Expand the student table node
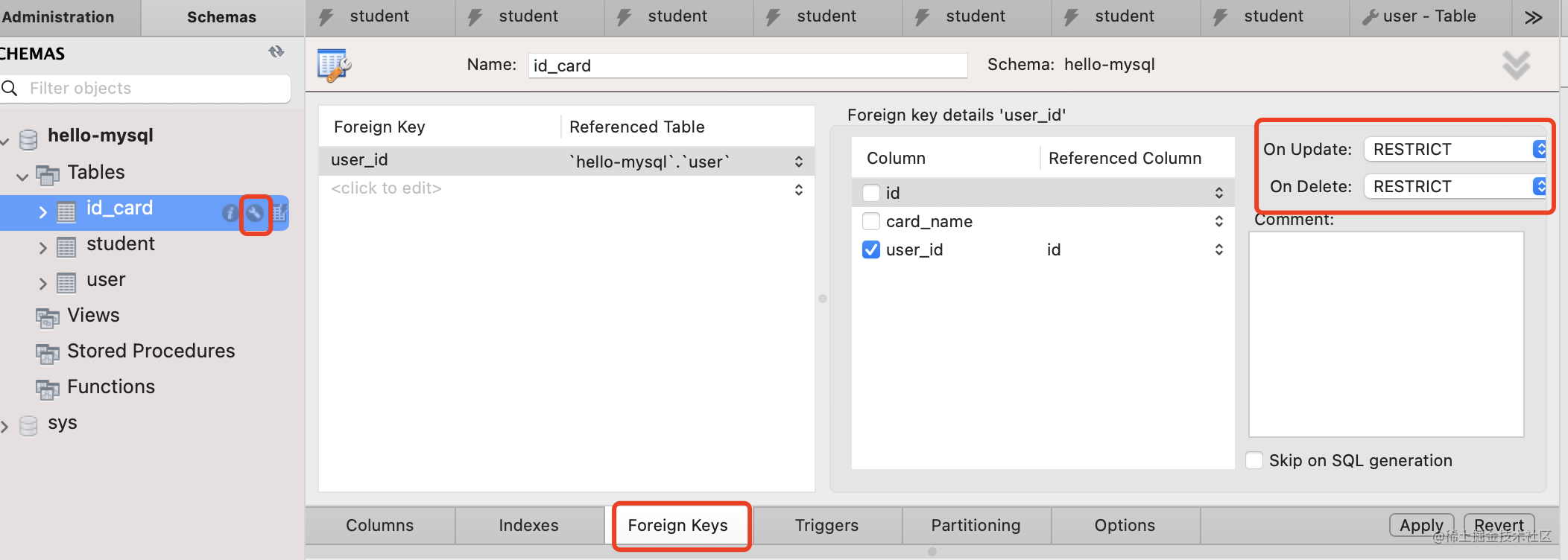1568x560 pixels. point(43,247)
